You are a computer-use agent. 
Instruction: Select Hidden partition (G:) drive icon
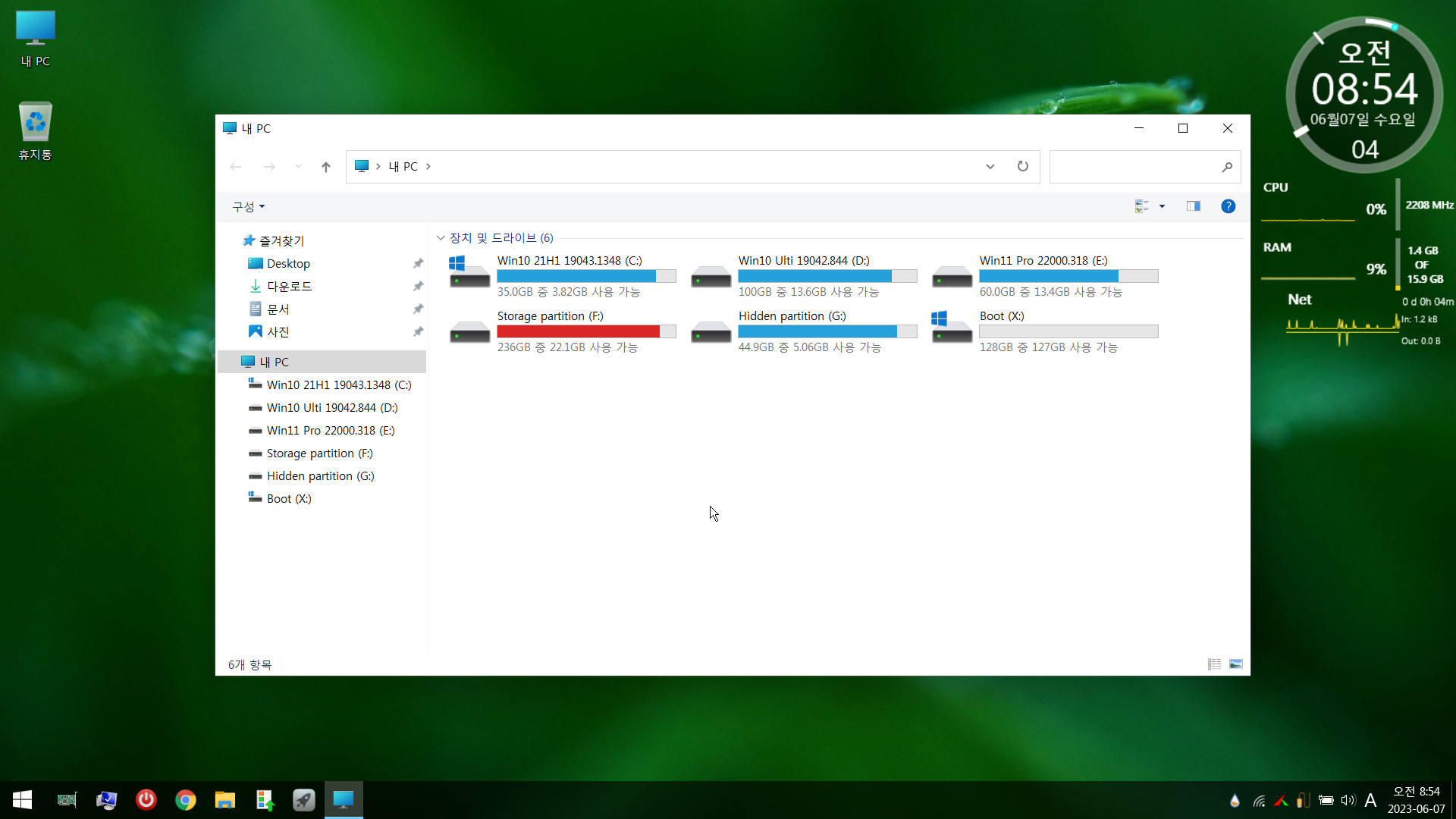coord(711,331)
